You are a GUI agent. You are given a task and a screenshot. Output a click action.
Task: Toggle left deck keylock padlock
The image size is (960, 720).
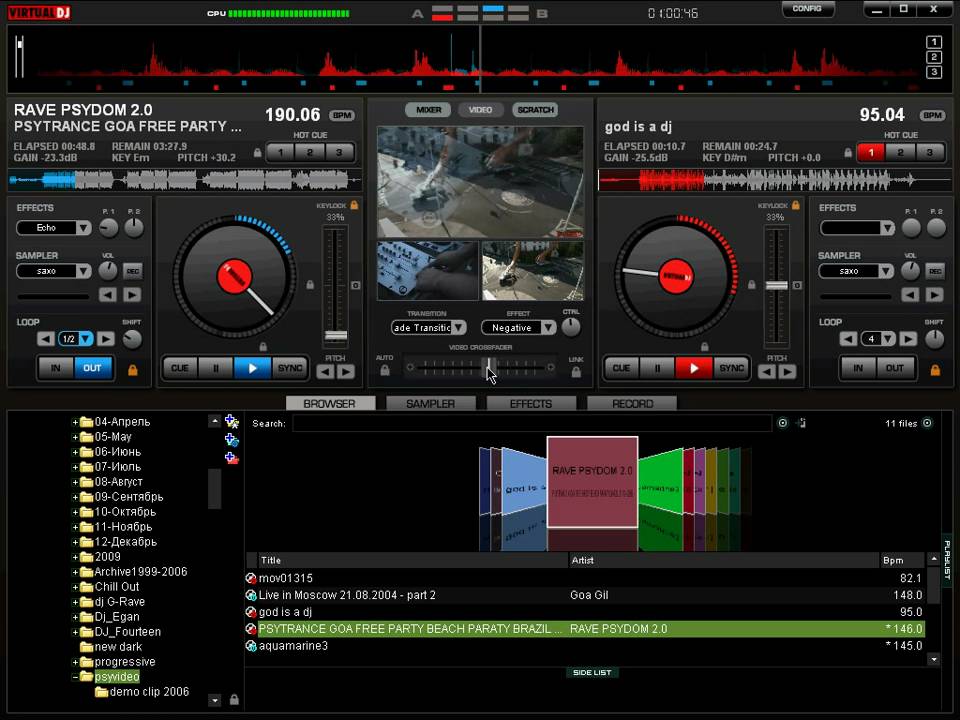[x=354, y=205]
